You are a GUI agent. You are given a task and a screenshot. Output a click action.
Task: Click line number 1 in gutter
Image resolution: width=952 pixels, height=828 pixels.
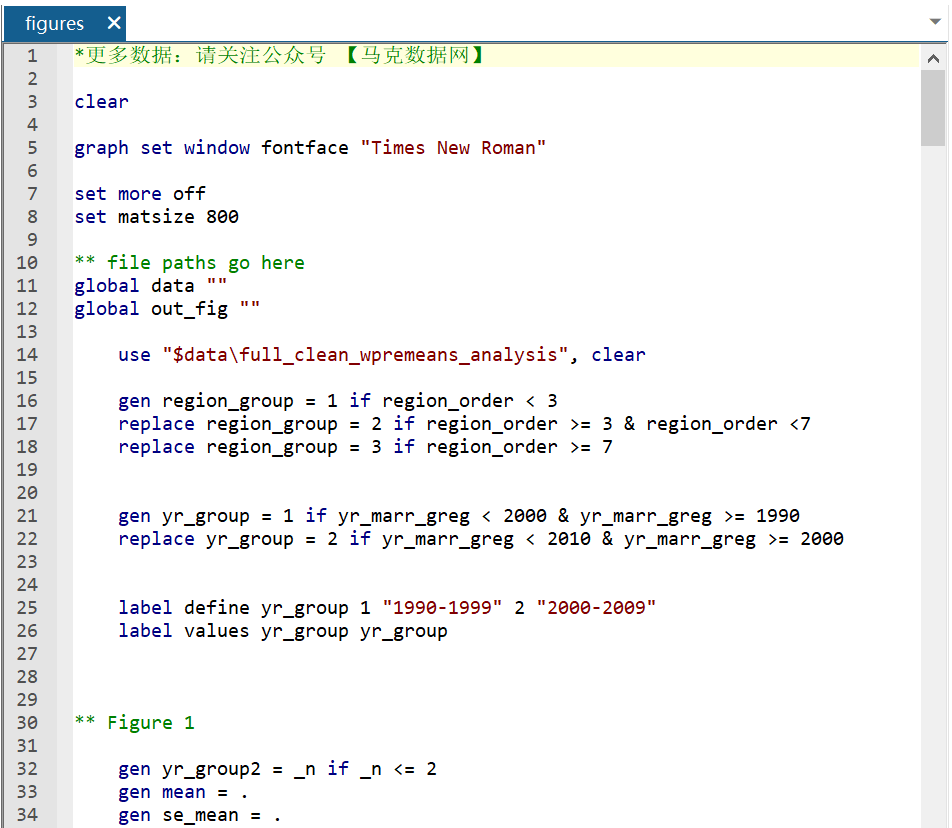(x=32, y=56)
